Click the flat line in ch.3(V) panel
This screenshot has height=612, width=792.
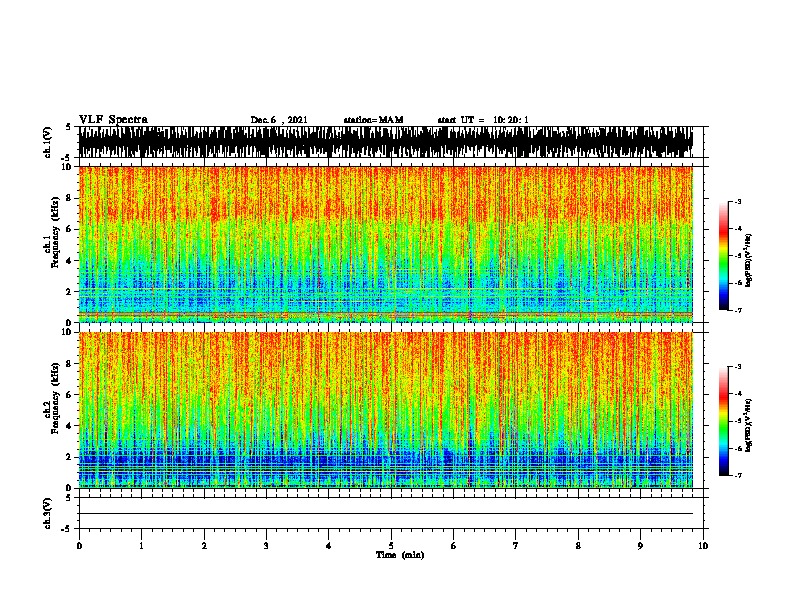tap(386, 514)
